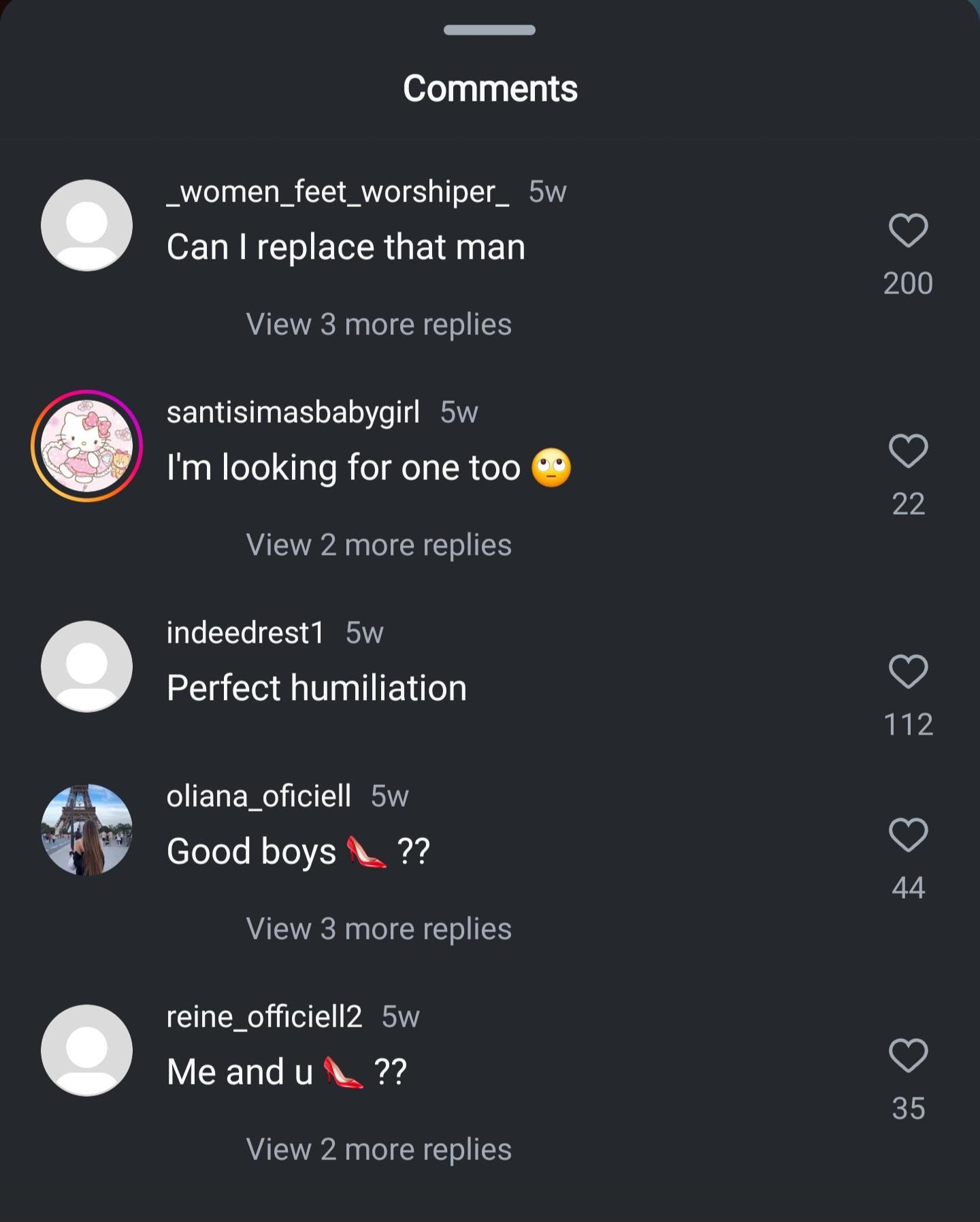This screenshot has height=1222, width=980.
Task: Grab the sheet drag handle at top
Action: (x=489, y=30)
